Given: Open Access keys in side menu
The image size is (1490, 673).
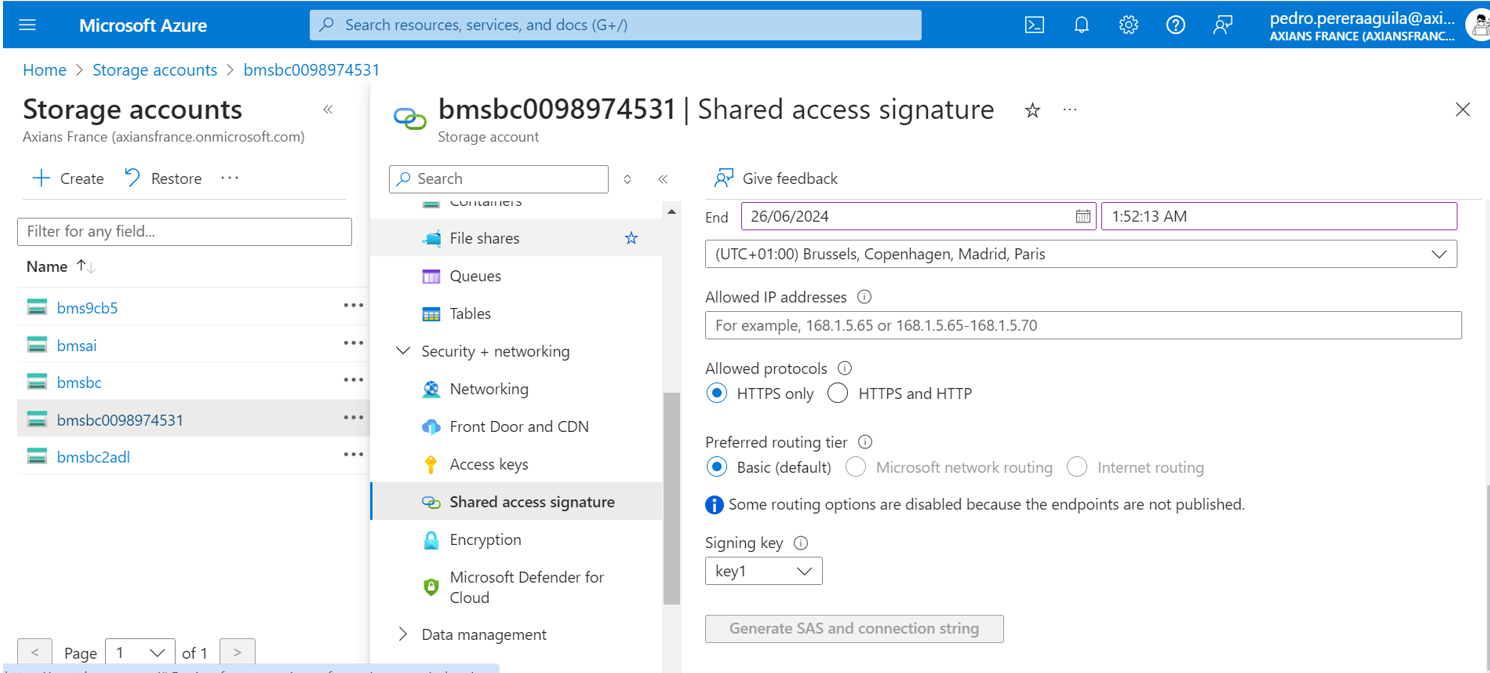Looking at the screenshot, I should 488,464.
